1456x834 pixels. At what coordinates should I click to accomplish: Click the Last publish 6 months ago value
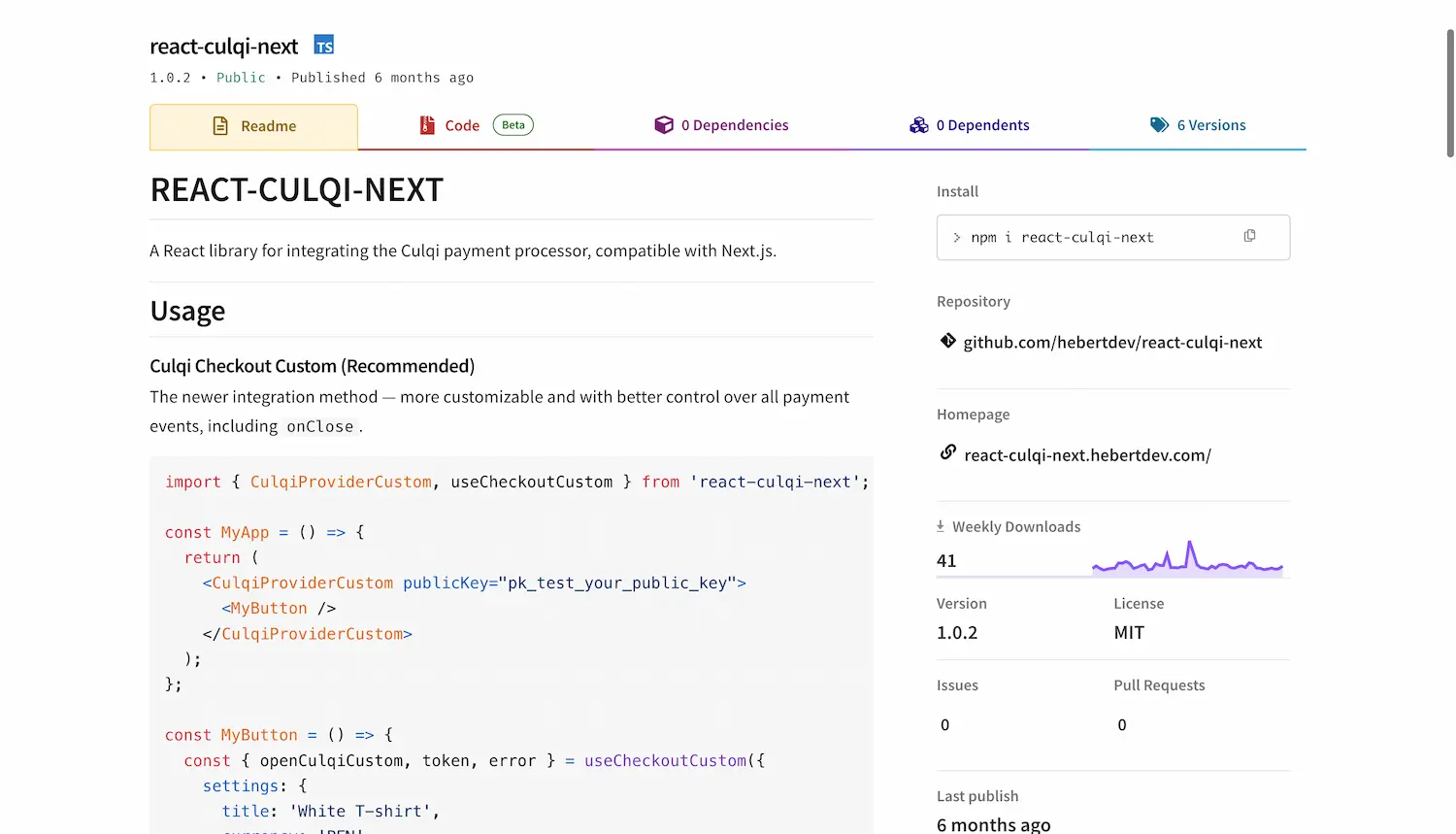[x=994, y=824]
